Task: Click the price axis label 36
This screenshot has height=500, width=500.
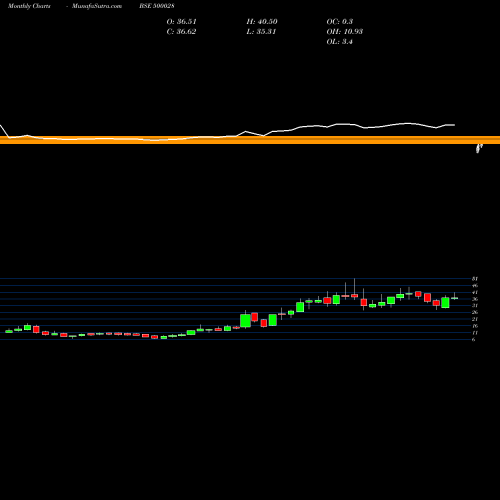Action: click(x=475, y=299)
